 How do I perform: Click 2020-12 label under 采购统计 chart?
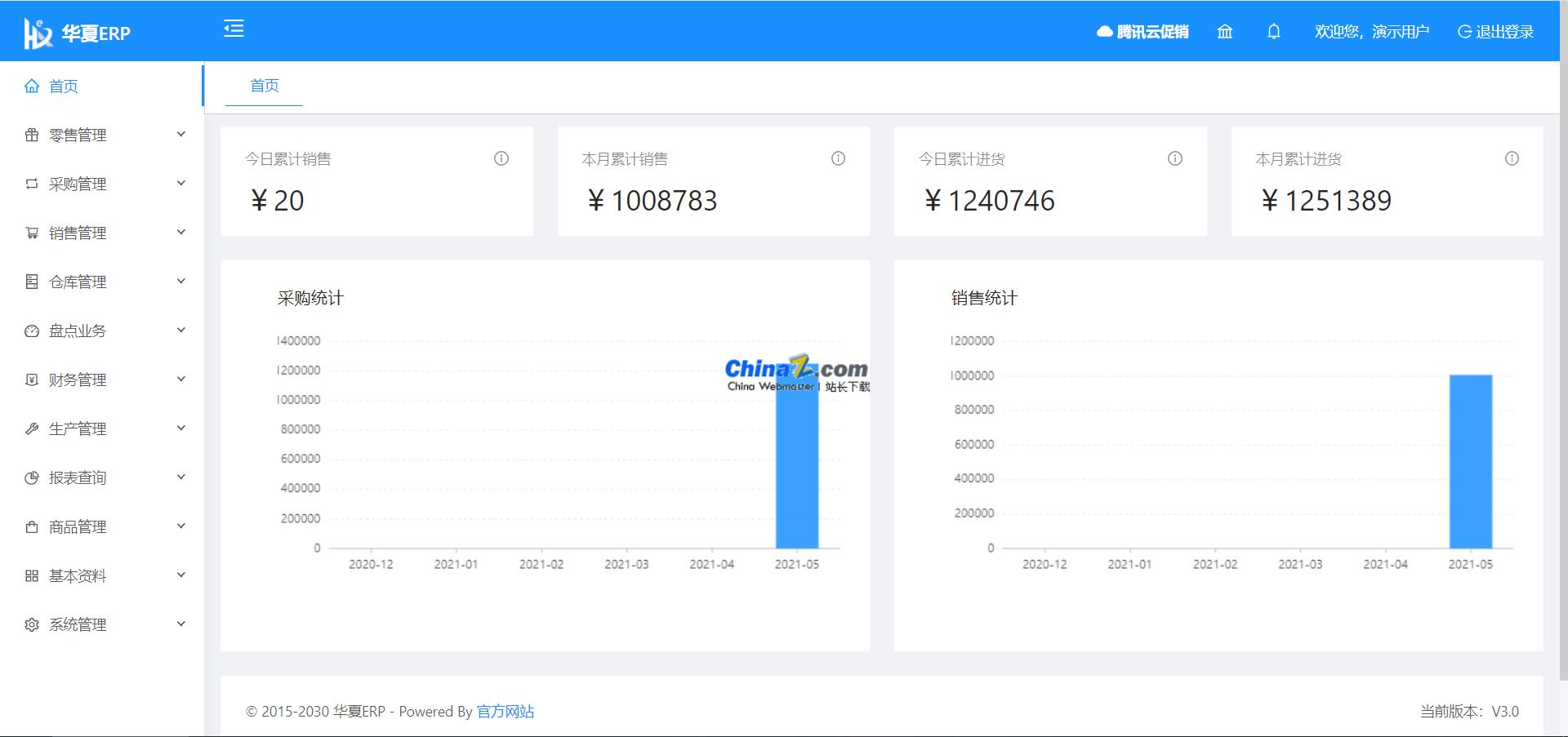coord(371,564)
